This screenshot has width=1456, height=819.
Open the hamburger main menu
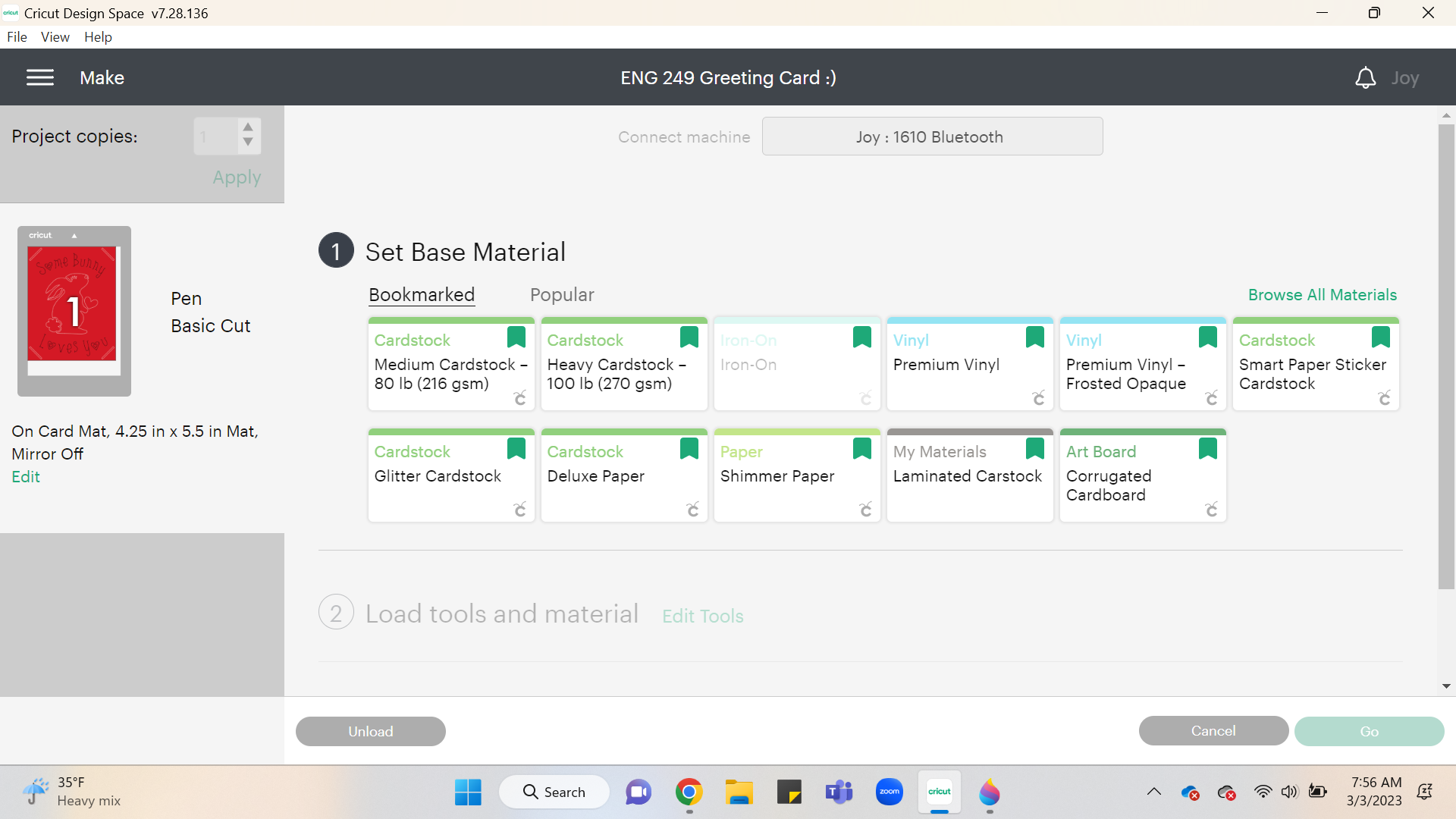click(40, 77)
